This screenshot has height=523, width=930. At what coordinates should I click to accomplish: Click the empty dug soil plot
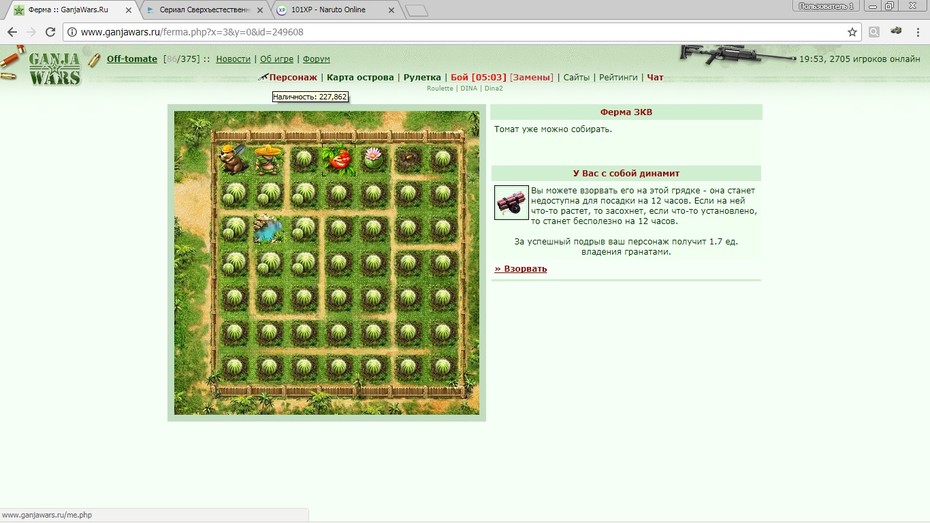(x=408, y=159)
